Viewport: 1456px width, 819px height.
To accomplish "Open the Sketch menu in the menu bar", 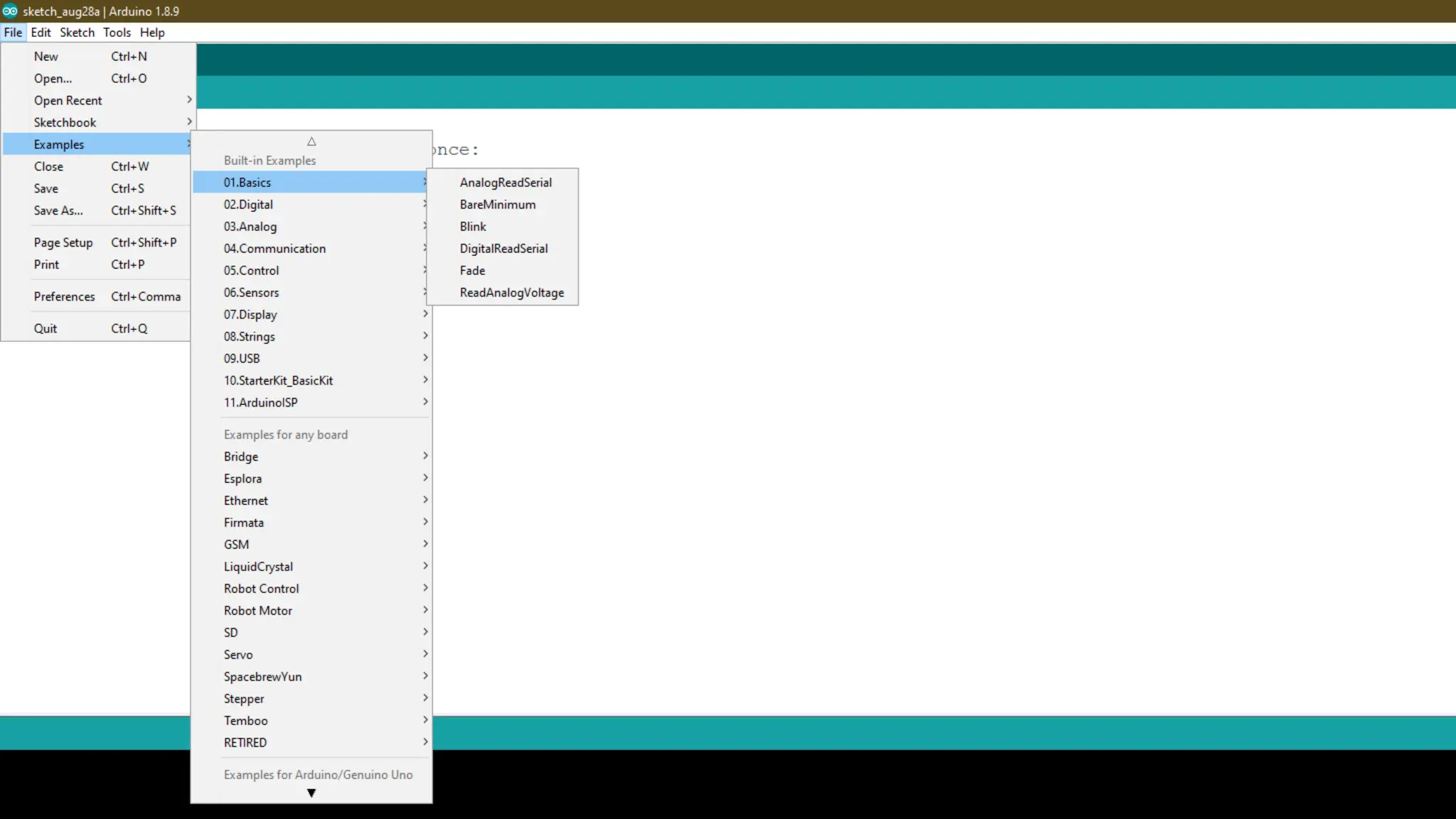I will point(77,33).
